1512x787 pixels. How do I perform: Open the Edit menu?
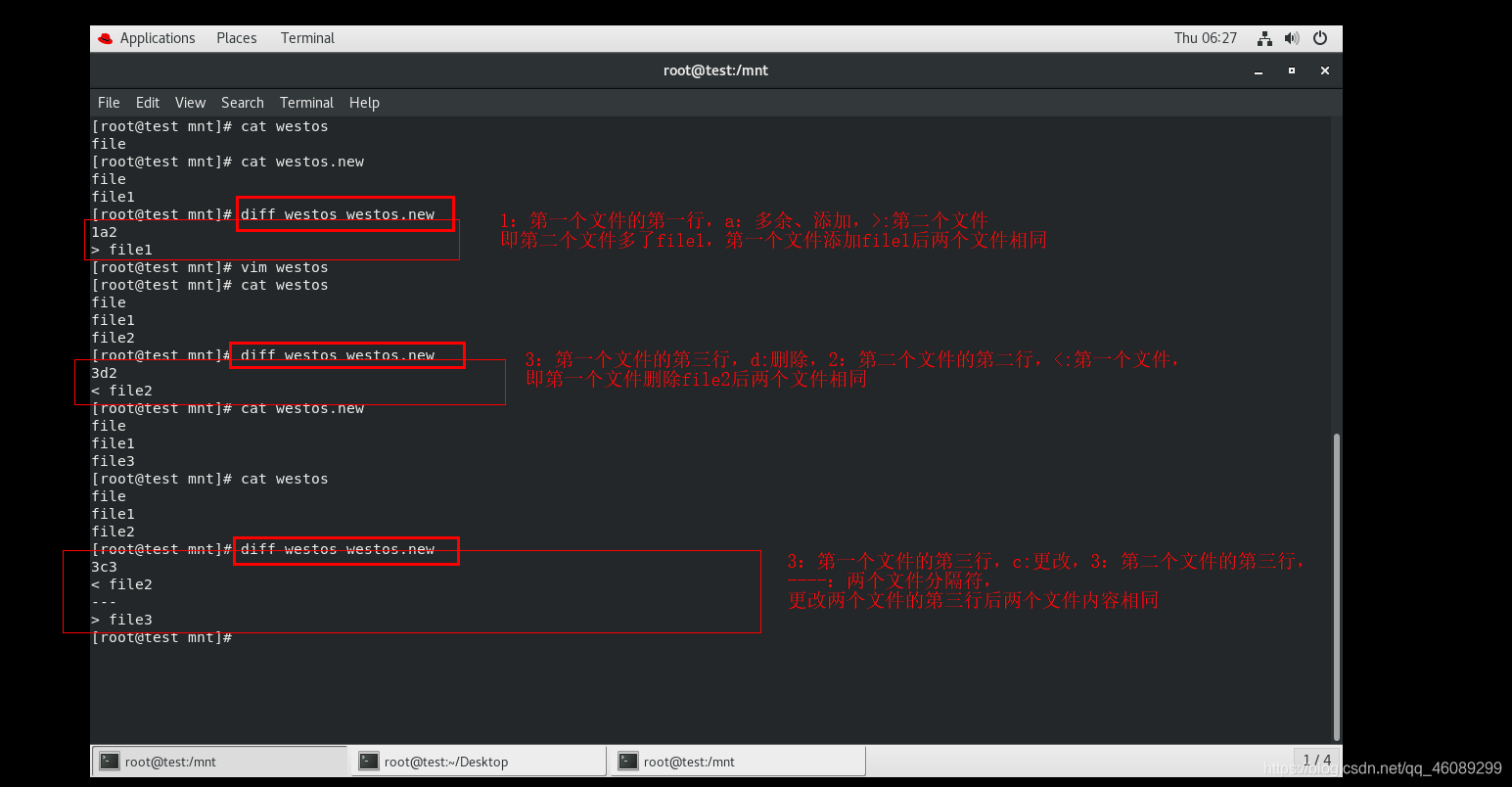coord(148,103)
